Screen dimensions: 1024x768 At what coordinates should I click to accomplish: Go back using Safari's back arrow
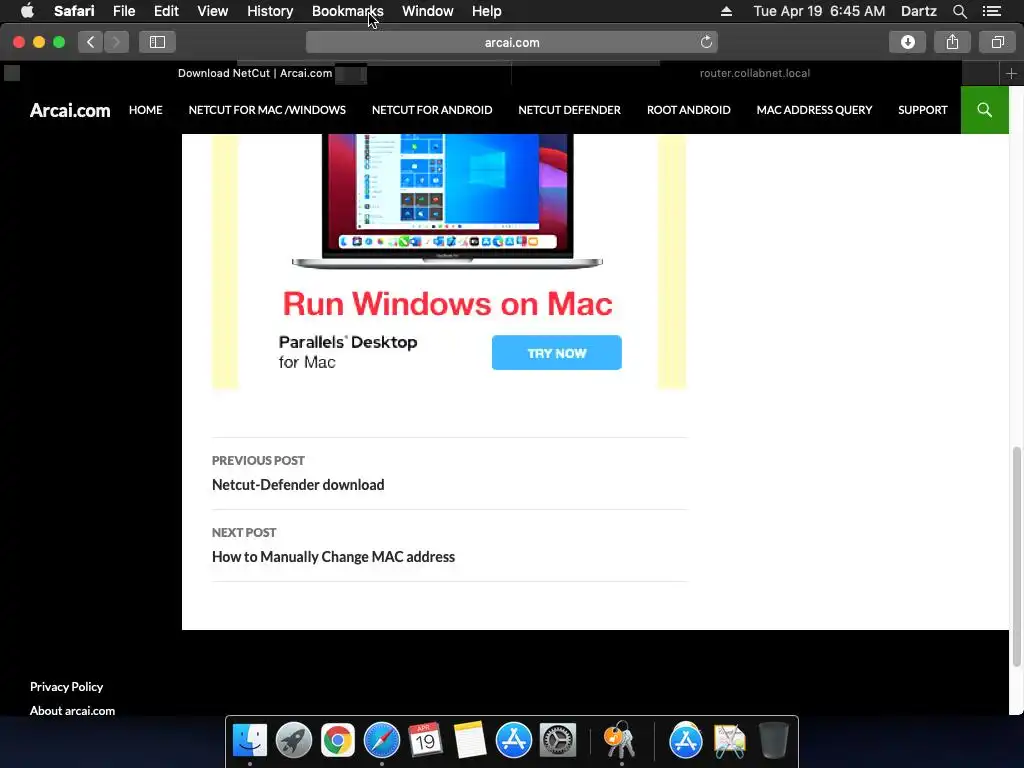91,42
